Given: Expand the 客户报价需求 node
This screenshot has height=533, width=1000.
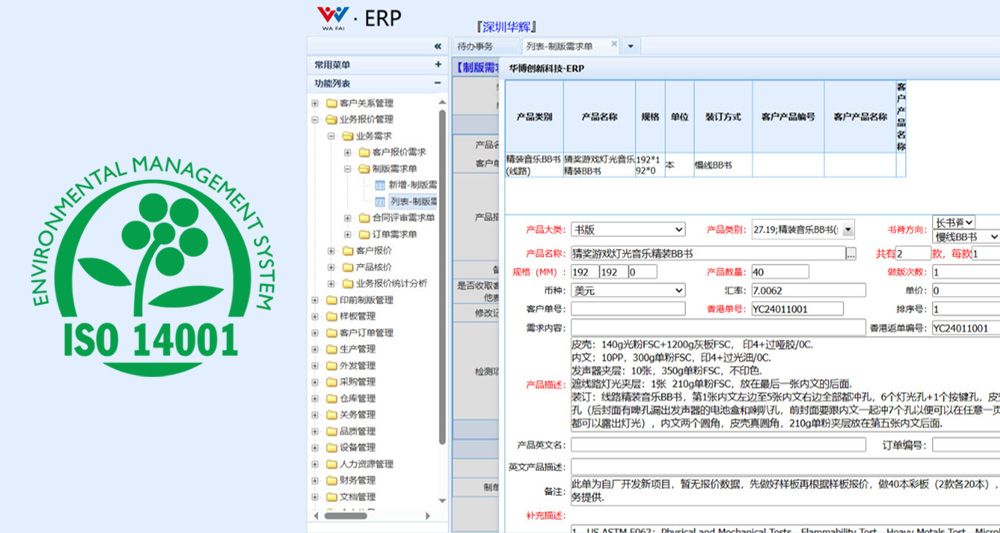Looking at the screenshot, I should (x=348, y=152).
